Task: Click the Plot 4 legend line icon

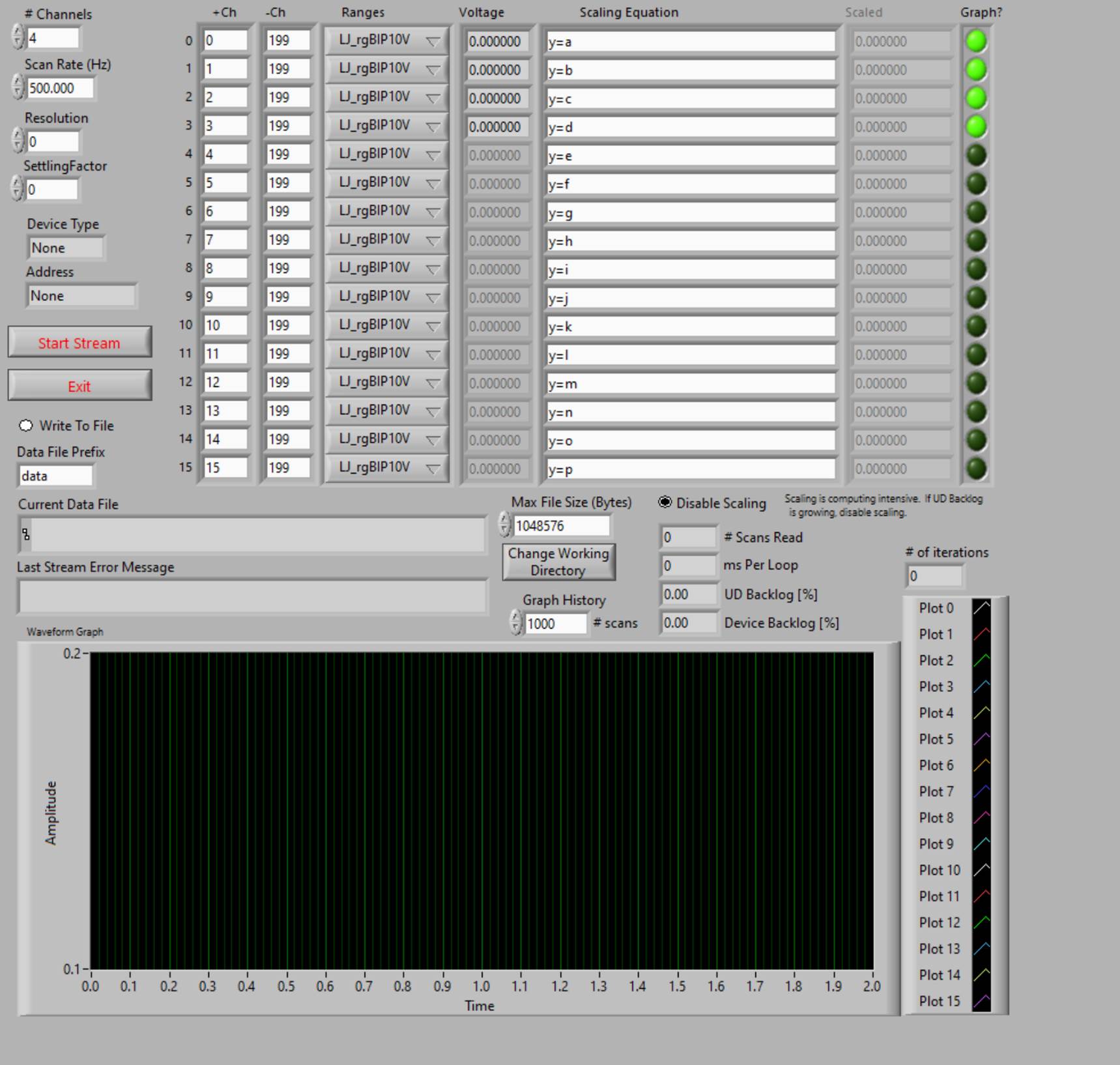Action: [981, 712]
